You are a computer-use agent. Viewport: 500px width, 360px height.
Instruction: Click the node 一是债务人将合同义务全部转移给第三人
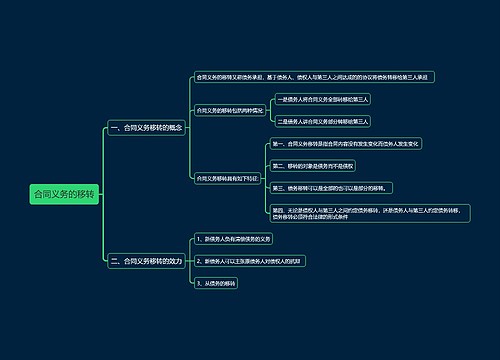click(323, 99)
